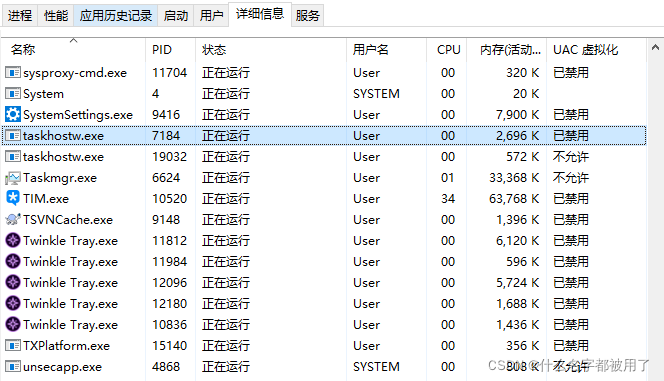This screenshot has height=381, width=664.
Task: Open the 服务 tab
Action: [x=307, y=16]
